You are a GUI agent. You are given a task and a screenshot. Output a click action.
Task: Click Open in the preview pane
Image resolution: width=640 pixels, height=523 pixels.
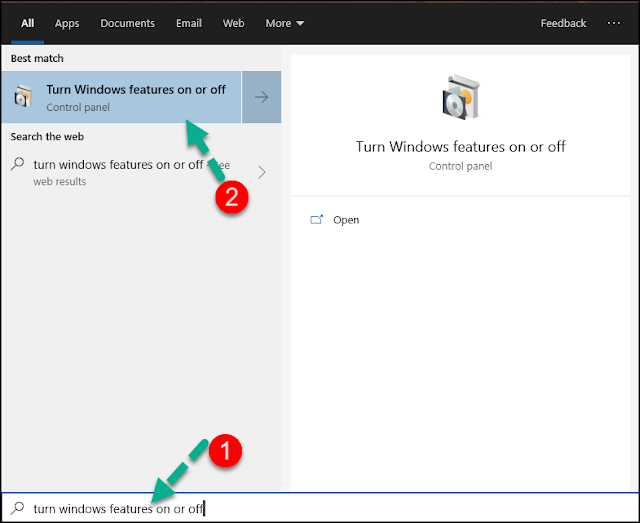[346, 220]
